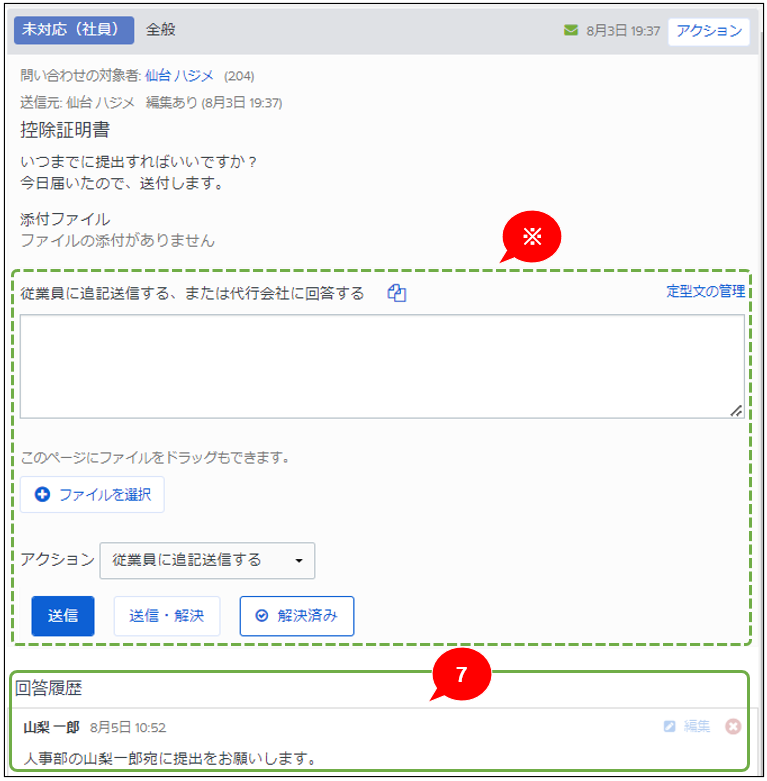Click the ファイルを選択 button
This screenshot has width=767, height=781.
tap(92, 495)
